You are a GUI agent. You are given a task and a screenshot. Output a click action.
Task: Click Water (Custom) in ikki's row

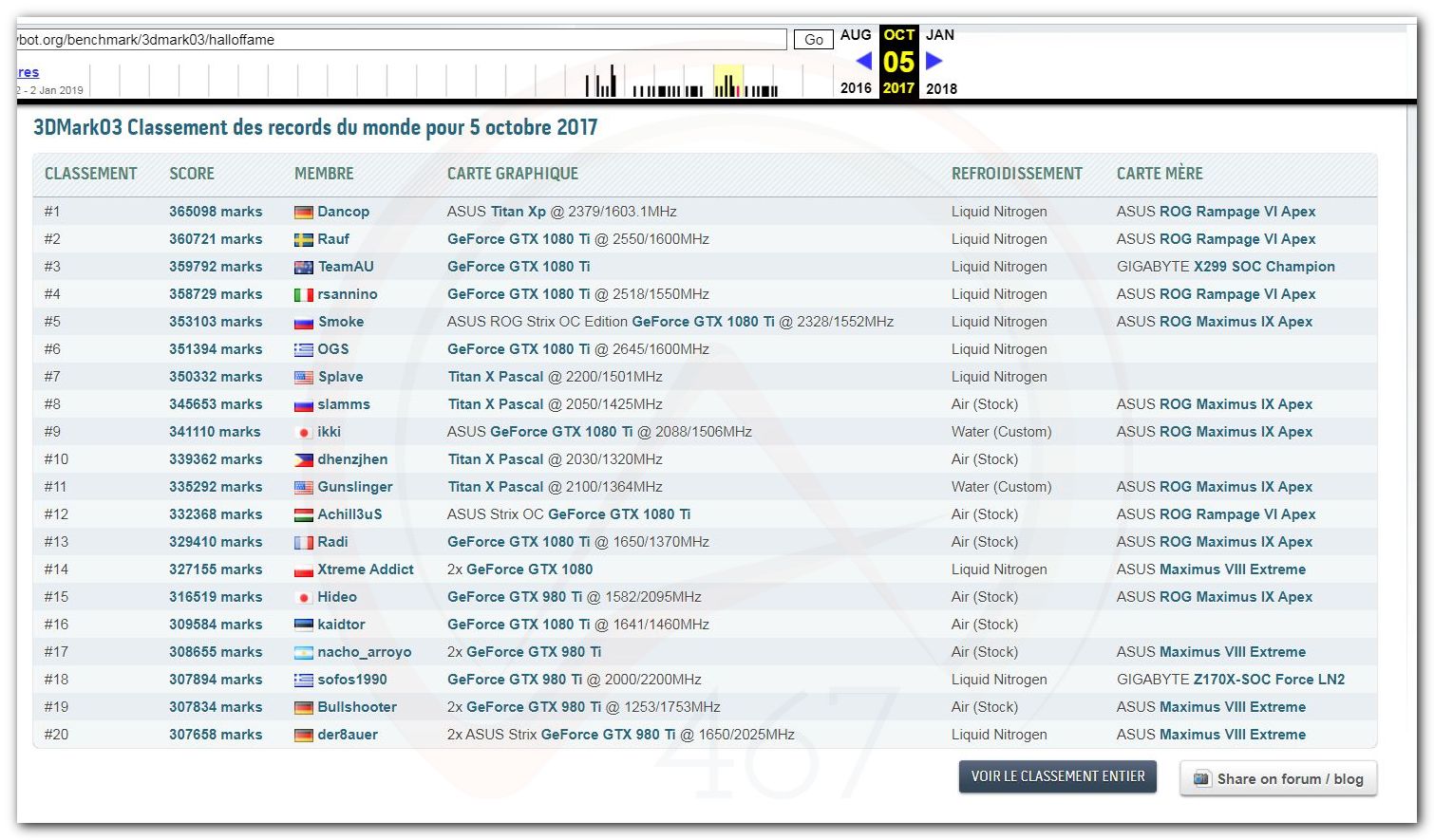pyautogui.click(x=1002, y=432)
